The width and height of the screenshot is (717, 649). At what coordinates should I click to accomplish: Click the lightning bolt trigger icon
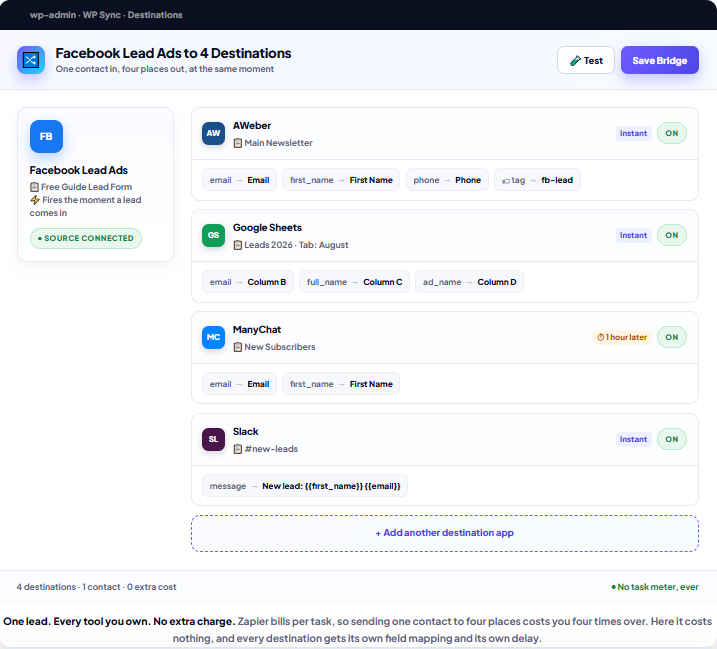(35, 200)
